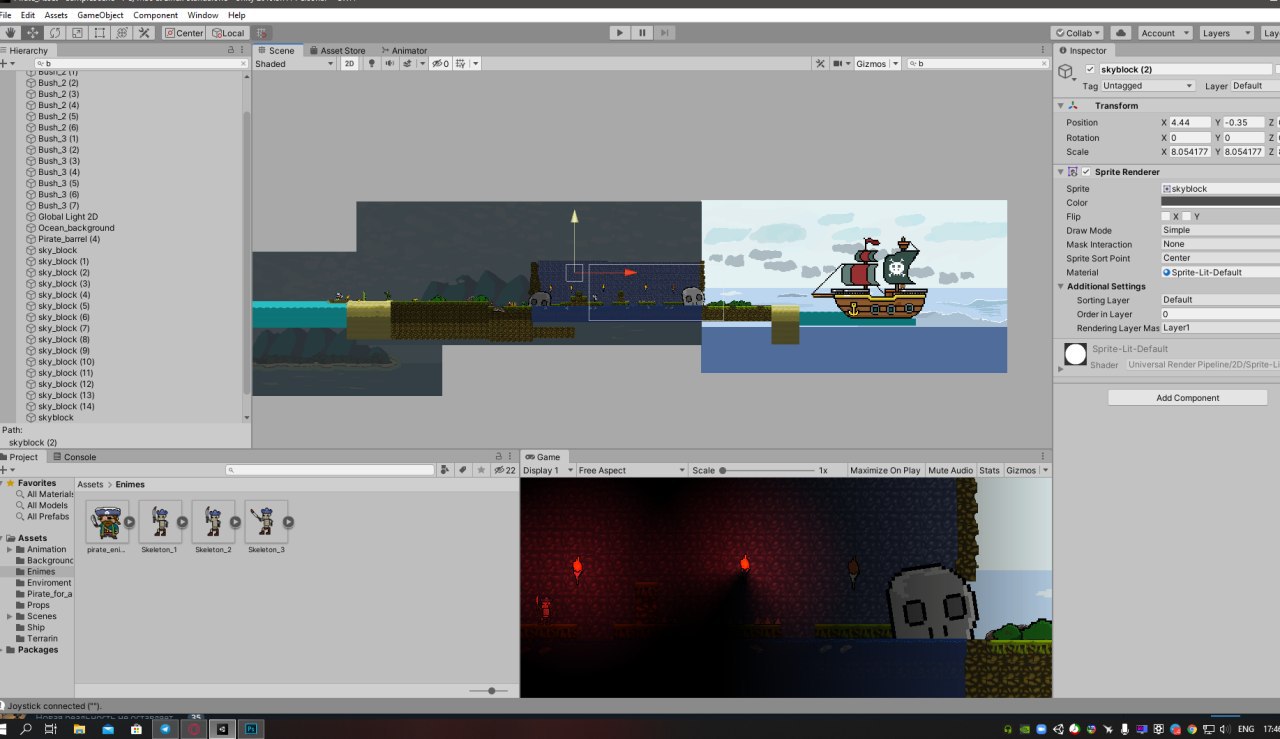Open Account dropdown

tap(1164, 33)
